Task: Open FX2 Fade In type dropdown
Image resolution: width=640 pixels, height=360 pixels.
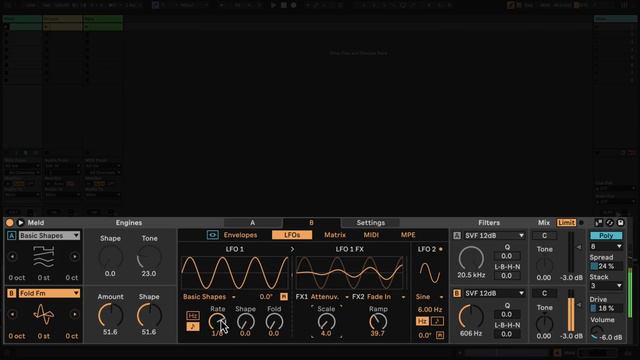Action: tap(386, 297)
